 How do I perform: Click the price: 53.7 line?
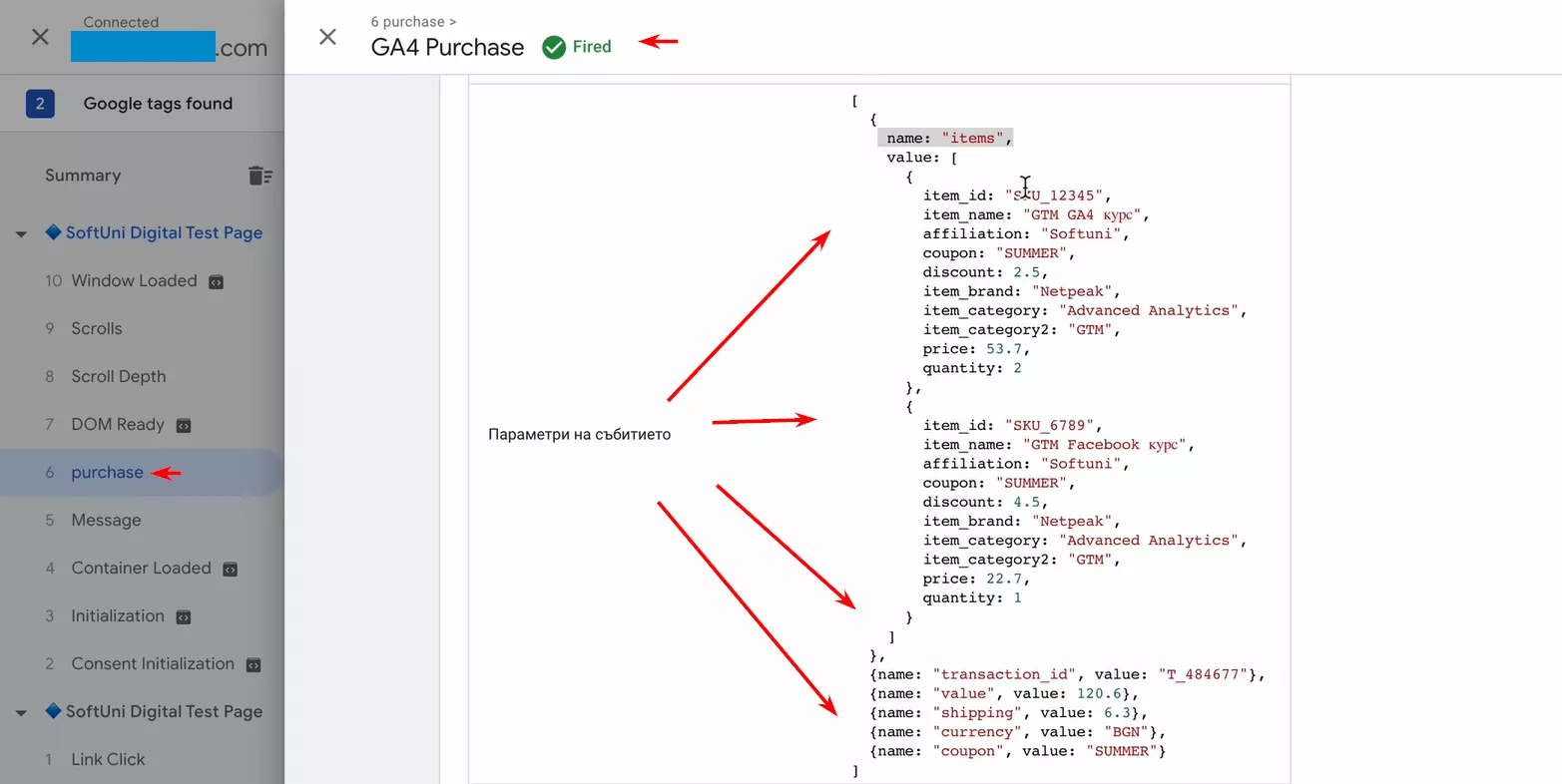[x=976, y=349]
